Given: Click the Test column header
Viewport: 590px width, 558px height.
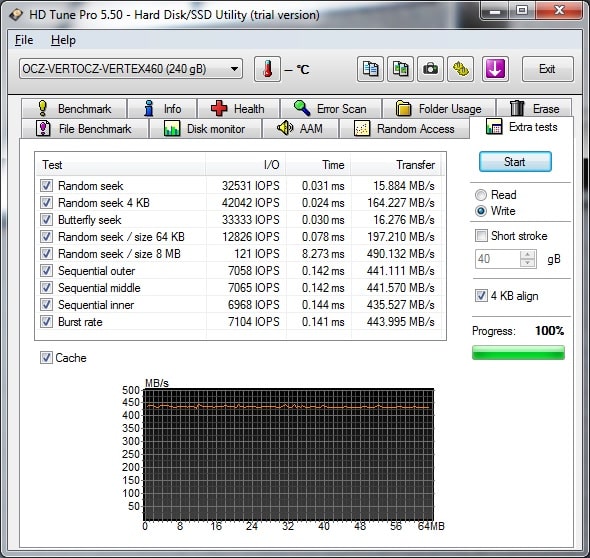Looking at the screenshot, I should click(x=120, y=165).
